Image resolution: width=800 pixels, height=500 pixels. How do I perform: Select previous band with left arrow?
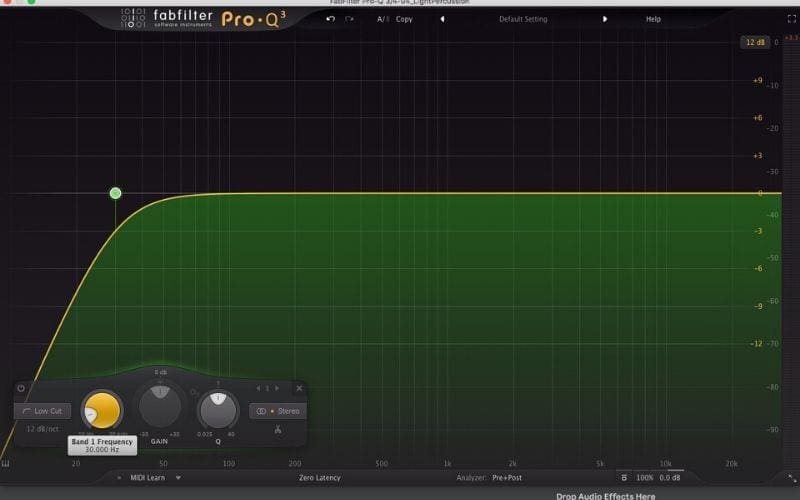[258, 388]
